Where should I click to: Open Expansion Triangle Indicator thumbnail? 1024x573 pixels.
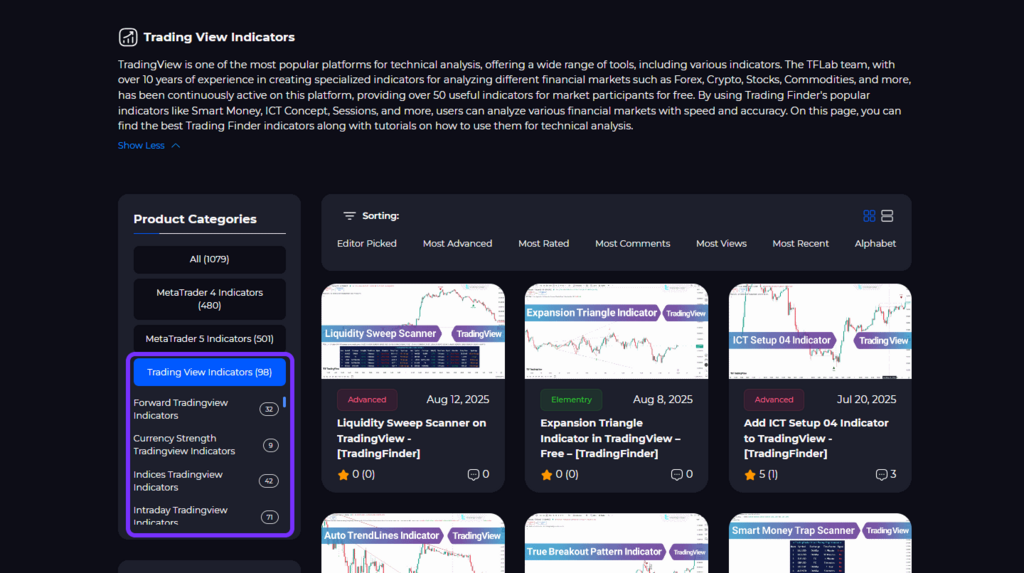point(616,331)
